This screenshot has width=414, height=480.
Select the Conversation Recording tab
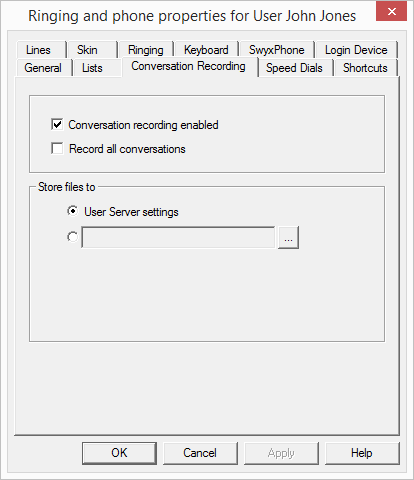point(189,66)
